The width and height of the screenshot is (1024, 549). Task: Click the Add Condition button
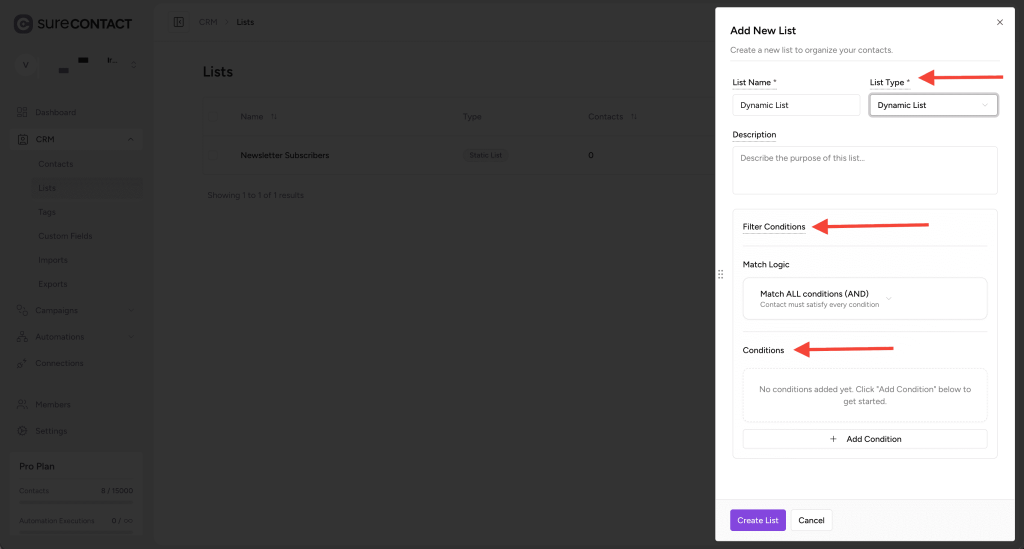point(864,439)
